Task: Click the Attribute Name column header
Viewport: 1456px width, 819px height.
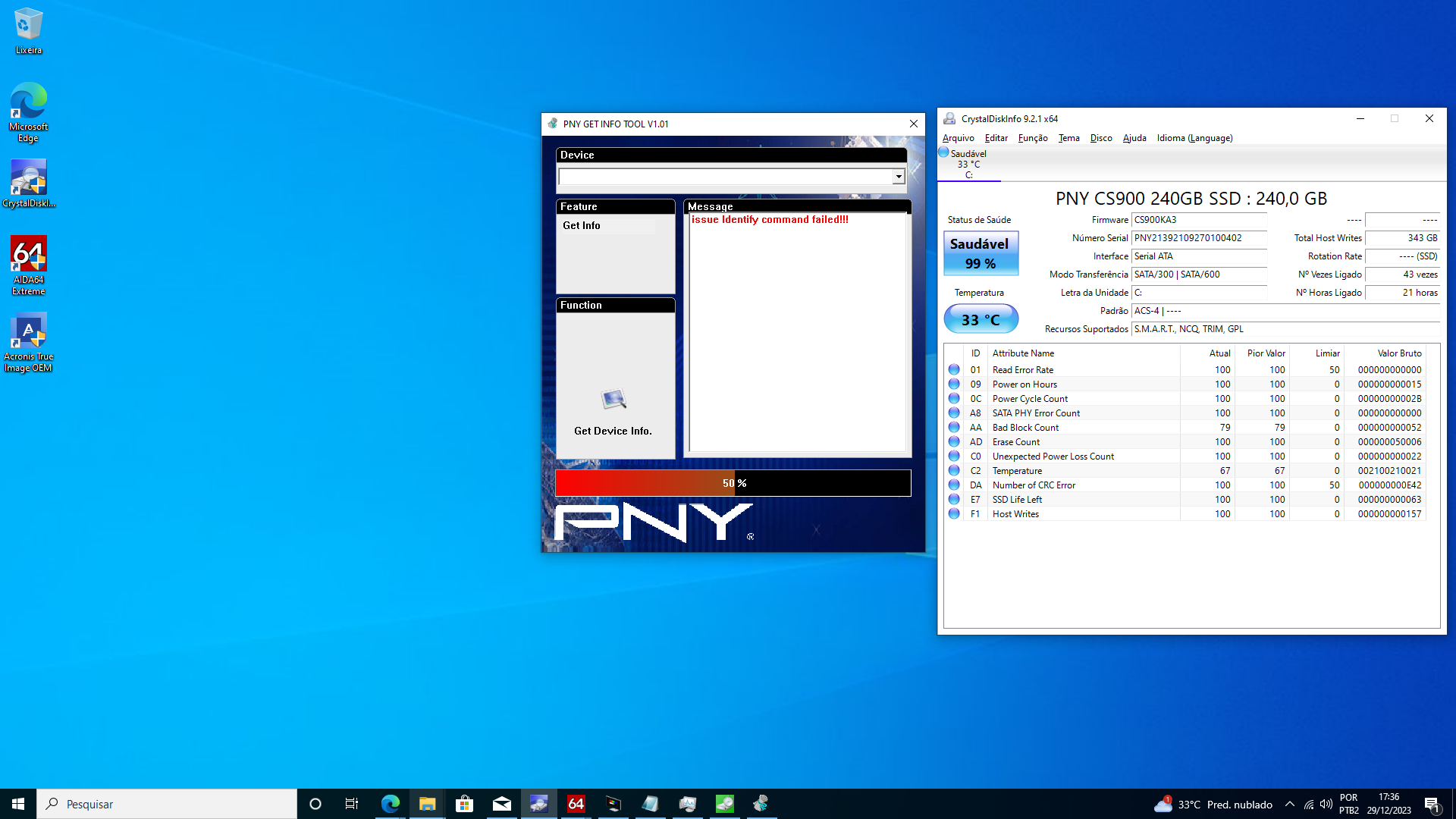Action: pyautogui.click(x=1084, y=353)
